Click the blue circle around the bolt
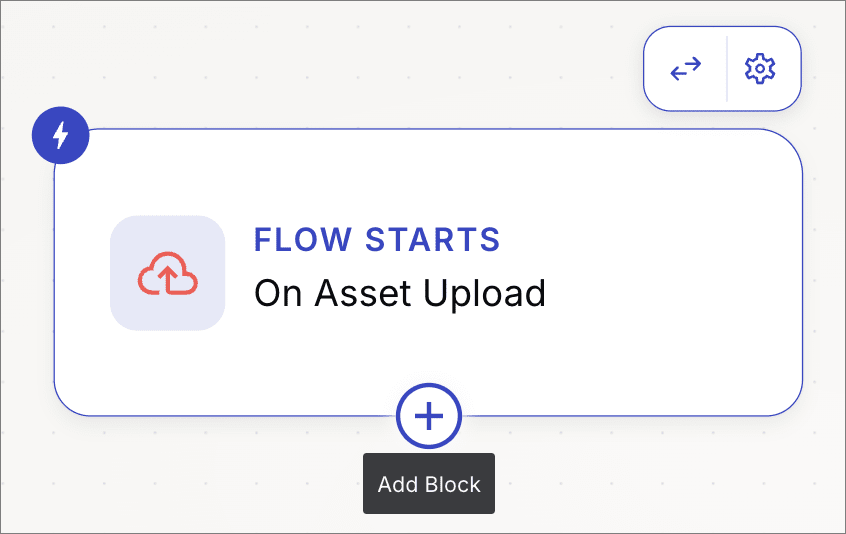846x534 pixels. click(x=60, y=135)
